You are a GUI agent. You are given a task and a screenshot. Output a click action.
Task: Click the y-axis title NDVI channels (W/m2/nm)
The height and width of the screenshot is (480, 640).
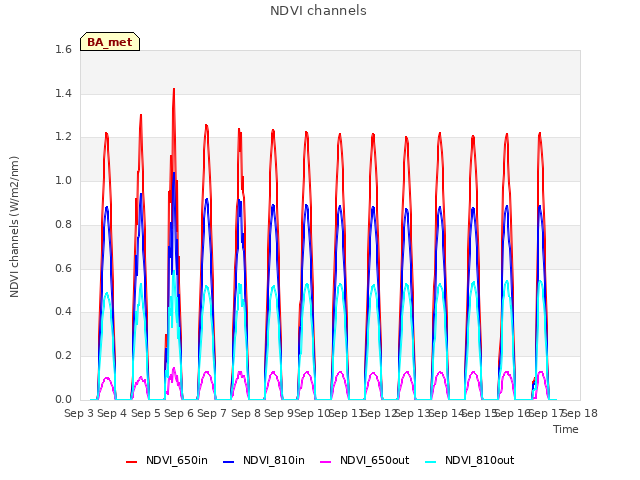14,227
